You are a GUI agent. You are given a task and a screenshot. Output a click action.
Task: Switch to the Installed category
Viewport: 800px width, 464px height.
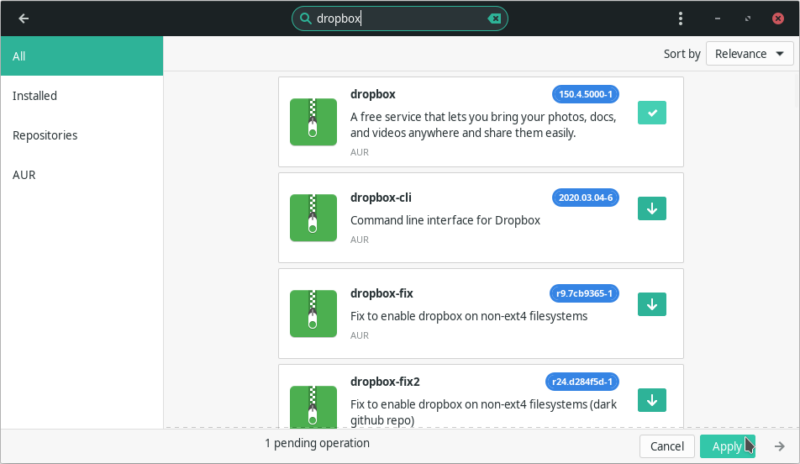(82, 96)
